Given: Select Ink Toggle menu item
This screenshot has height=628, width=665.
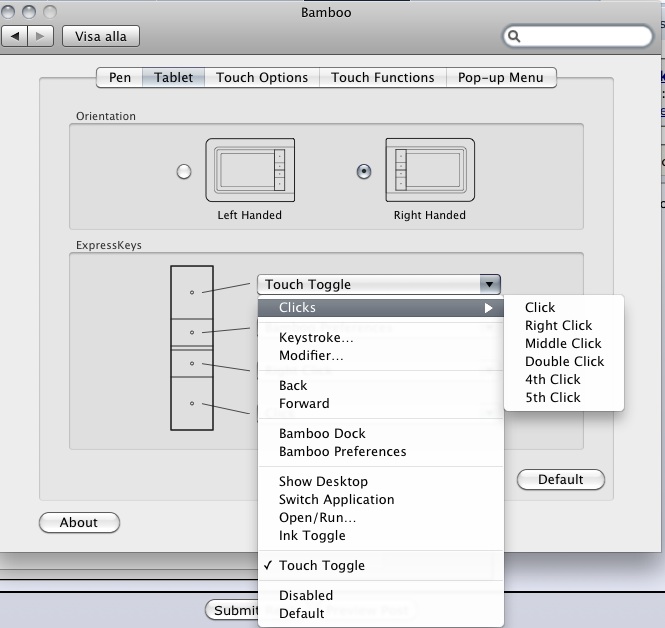Looking at the screenshot, I should point(380,536).
